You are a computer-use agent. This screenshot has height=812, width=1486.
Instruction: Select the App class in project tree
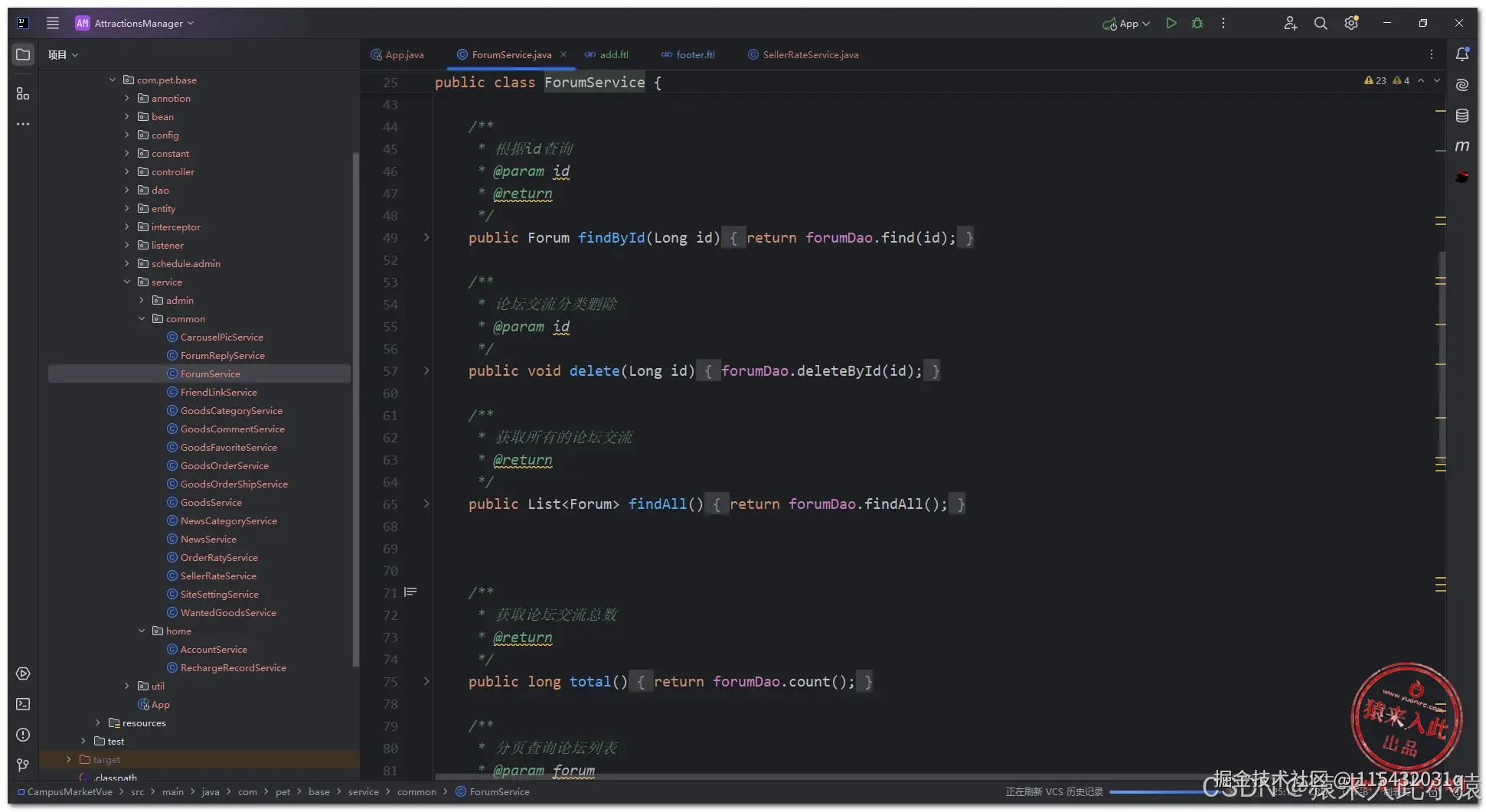[x=154, y=704]
